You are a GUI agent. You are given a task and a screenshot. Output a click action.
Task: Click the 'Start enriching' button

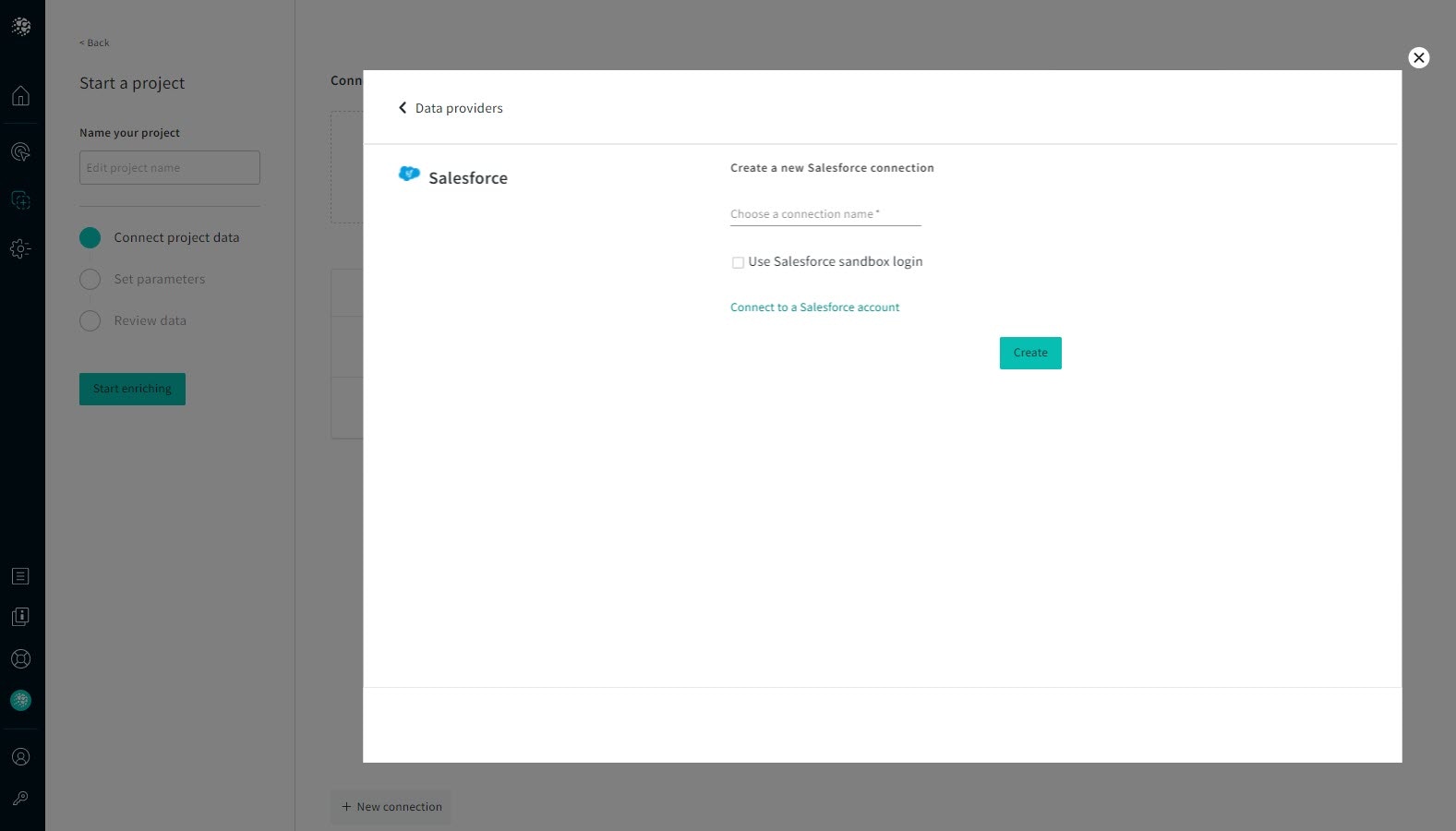point(132,389)
